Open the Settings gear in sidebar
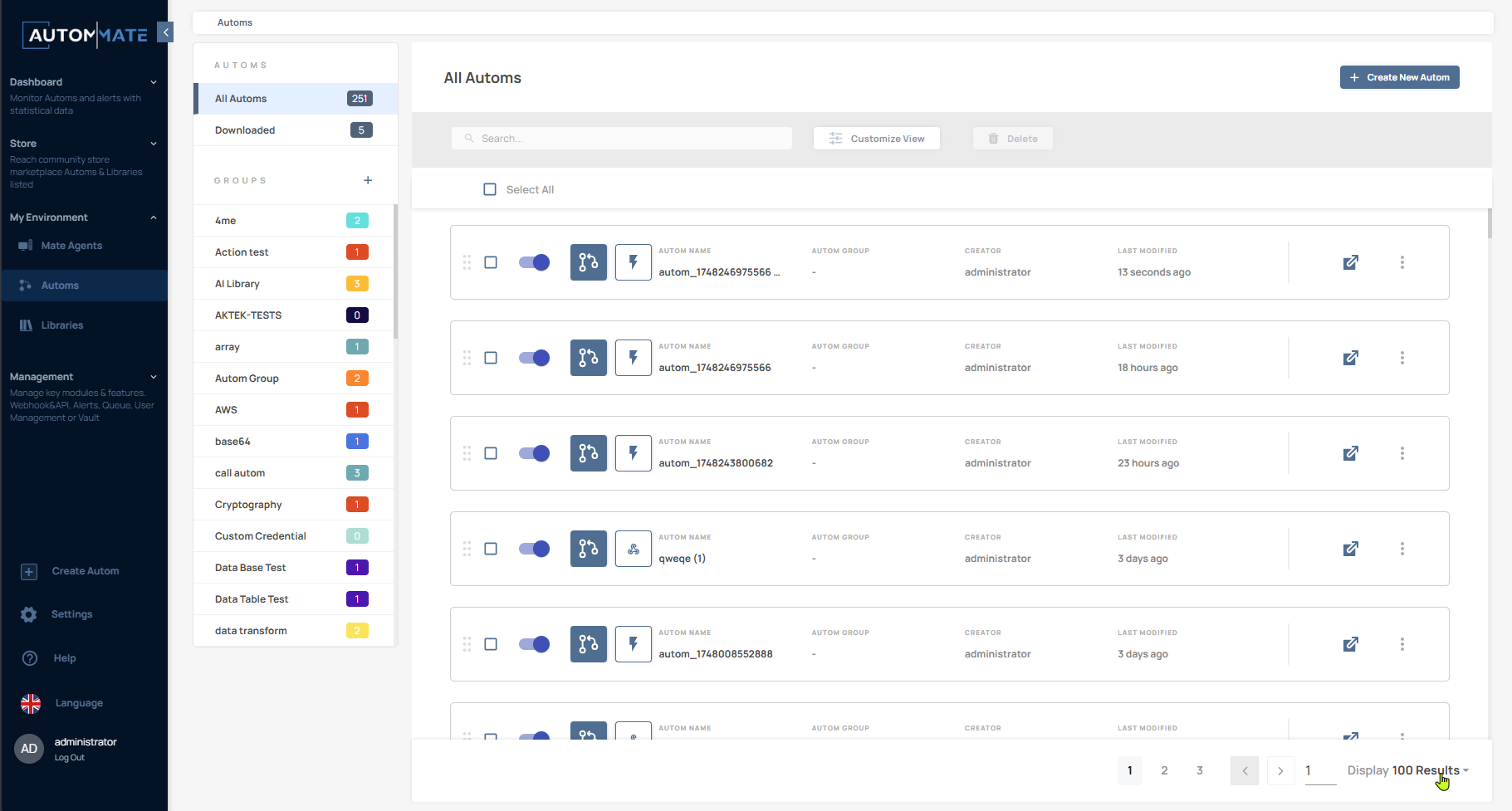Image resolution: width=1512 pixels, height=811 pixels. (29, 614)
